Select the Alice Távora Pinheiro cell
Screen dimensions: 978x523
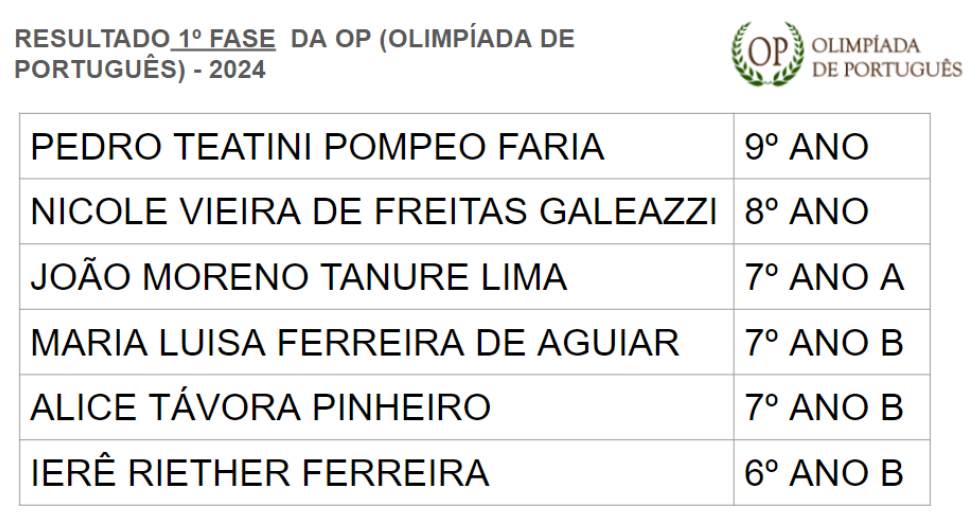click(x=377, y=407)
